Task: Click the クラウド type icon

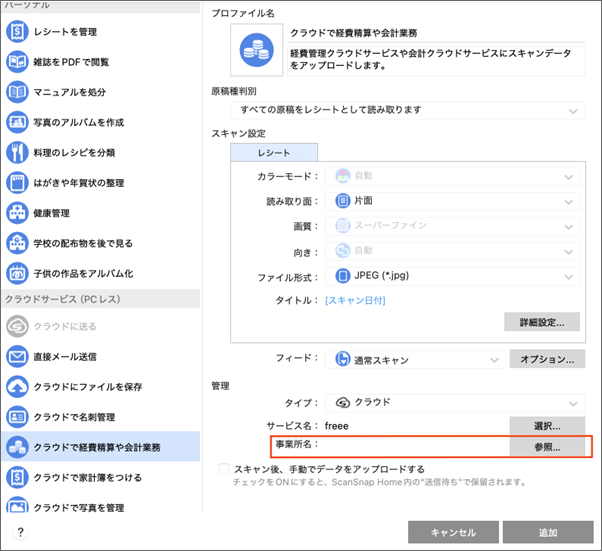Action: click(x=342, y=402)
